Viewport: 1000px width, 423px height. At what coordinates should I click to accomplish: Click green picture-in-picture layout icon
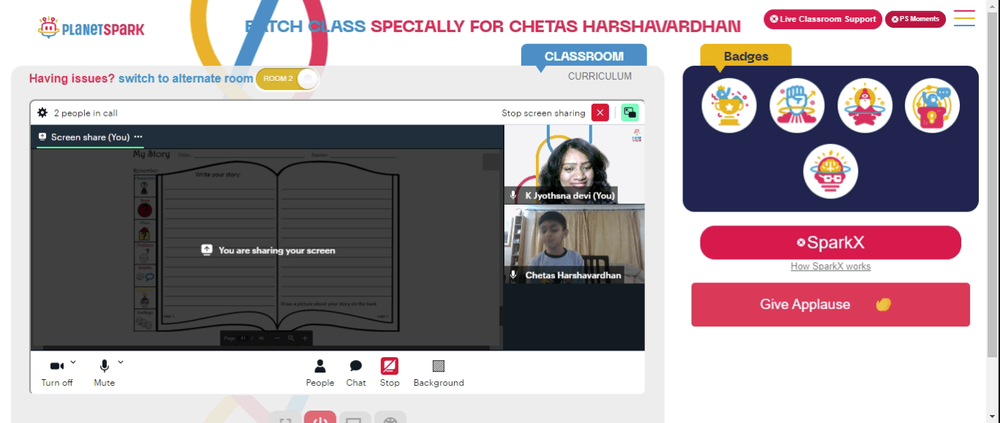point(630,113)
